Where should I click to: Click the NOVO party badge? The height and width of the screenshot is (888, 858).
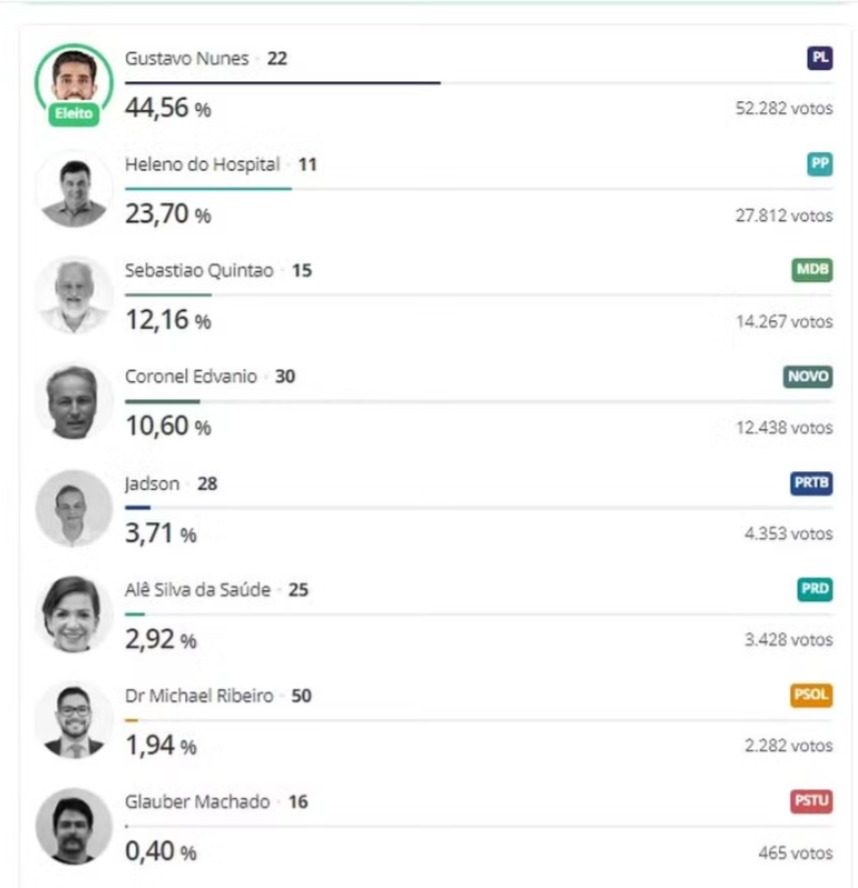click(x=807, y=377)
